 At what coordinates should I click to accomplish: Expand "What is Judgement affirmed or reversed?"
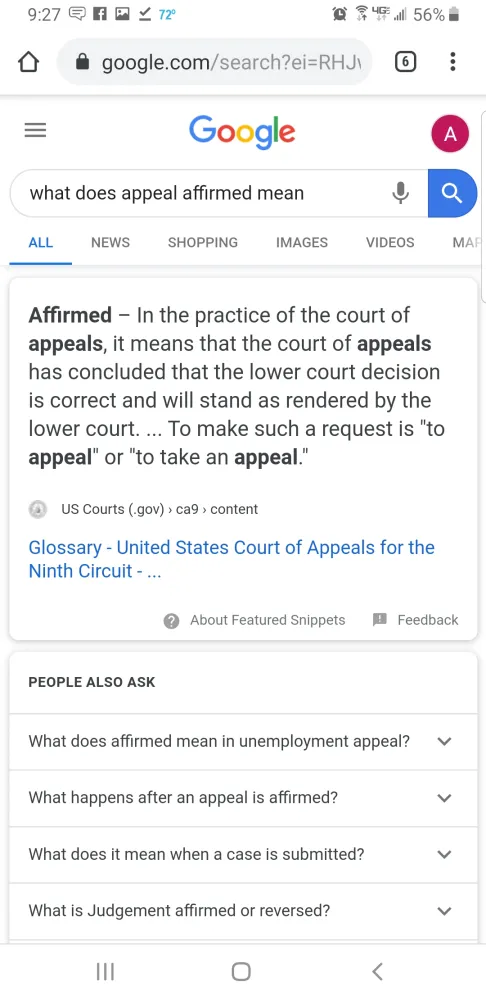[x=243, y=911]
